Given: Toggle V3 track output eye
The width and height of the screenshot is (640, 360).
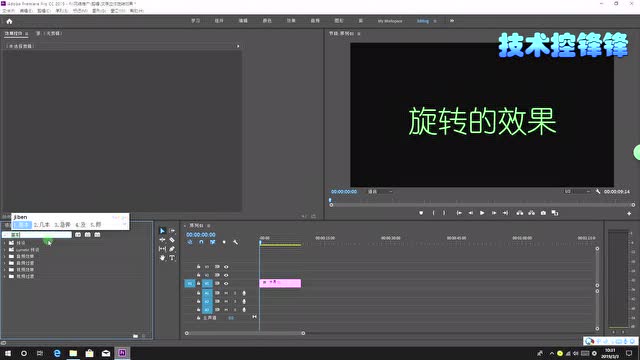Looking at the screenshot, I should pos(226,267).
